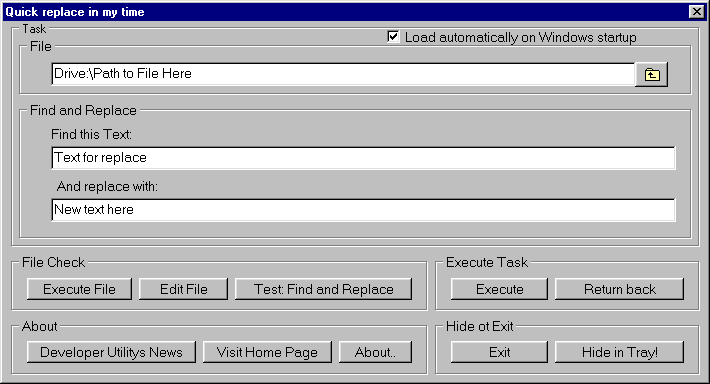Start the task with Execute button
Screen dimensions: 710x384
(499, 289)
